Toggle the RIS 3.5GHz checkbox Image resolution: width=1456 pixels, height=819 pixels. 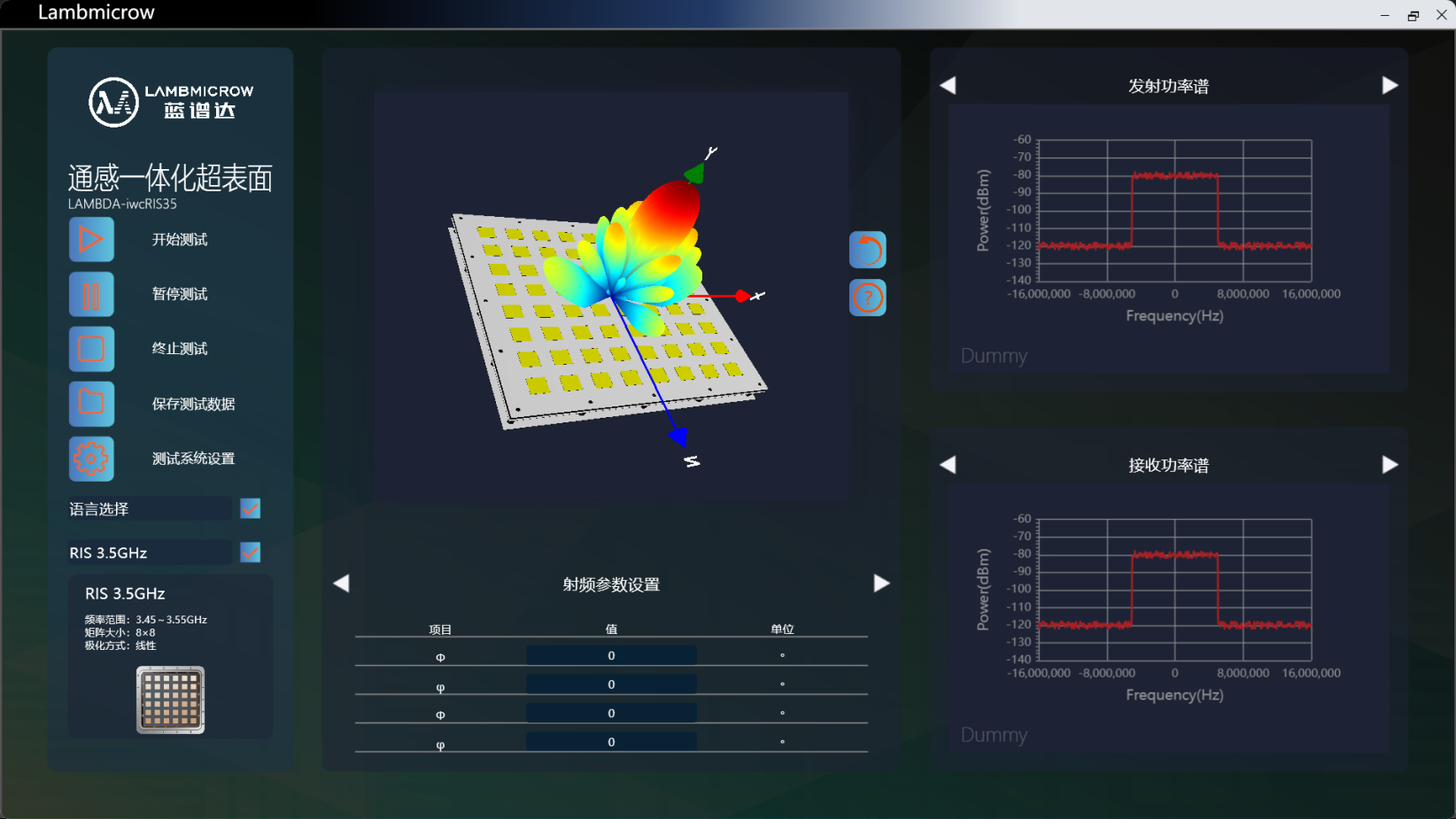[x=251, y=552]
